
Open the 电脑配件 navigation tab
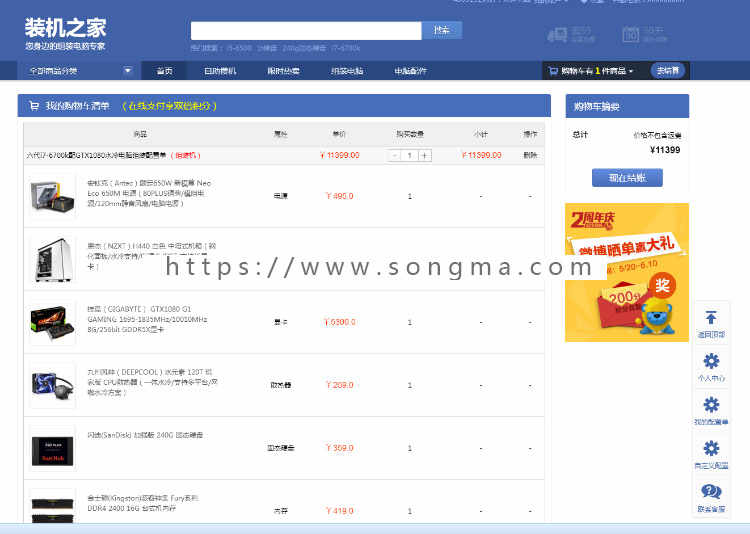tap(410, 71)
